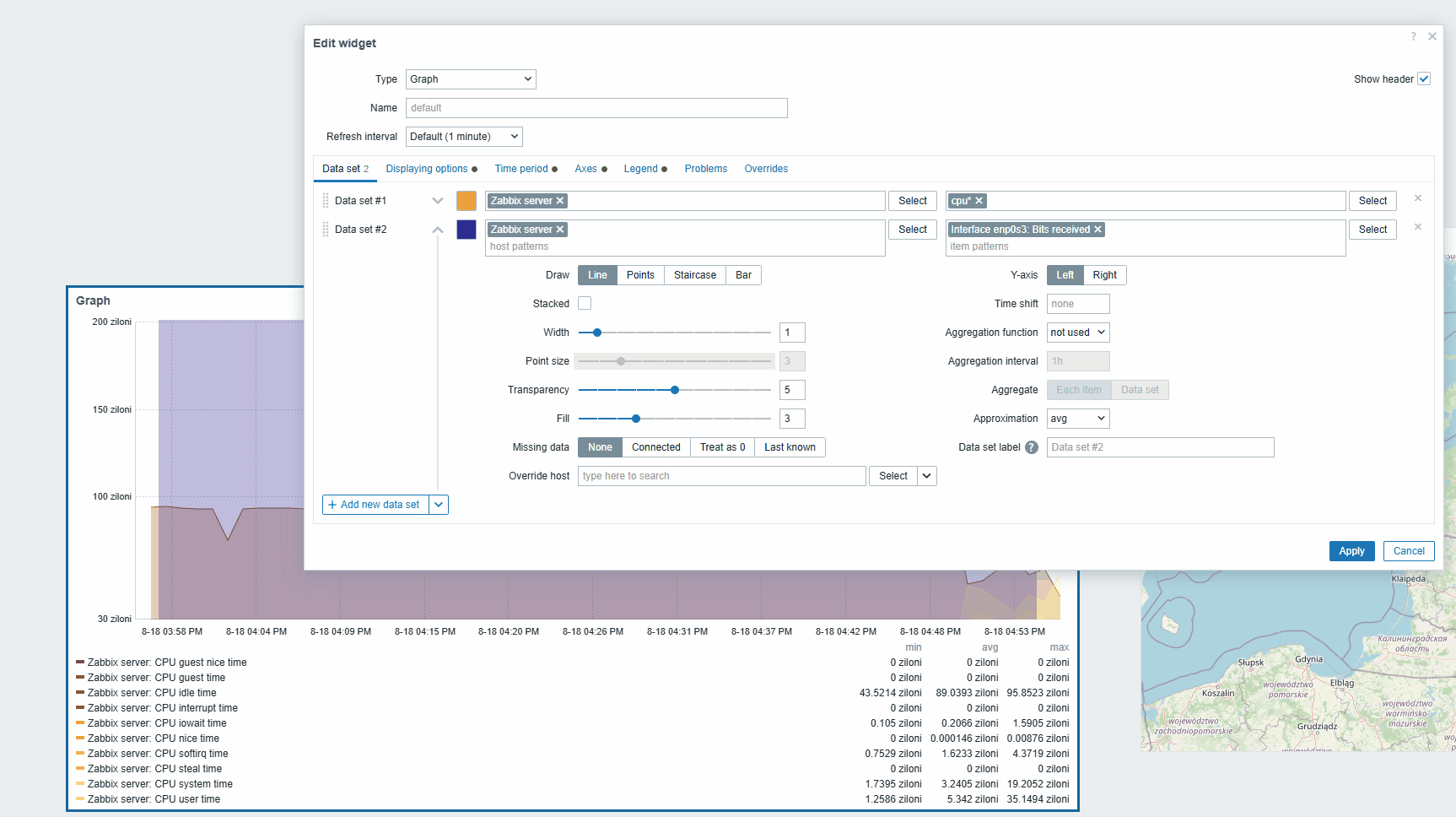Set Draw type to Staircase

695,275
